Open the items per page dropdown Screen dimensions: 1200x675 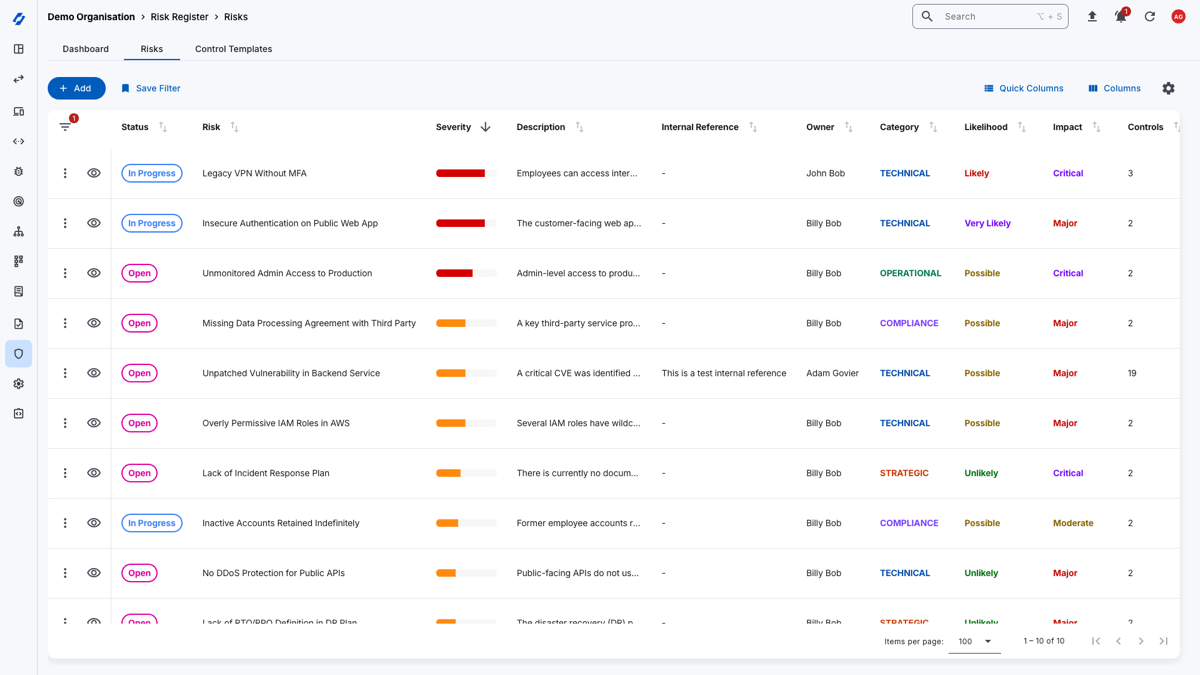(975, 641)
